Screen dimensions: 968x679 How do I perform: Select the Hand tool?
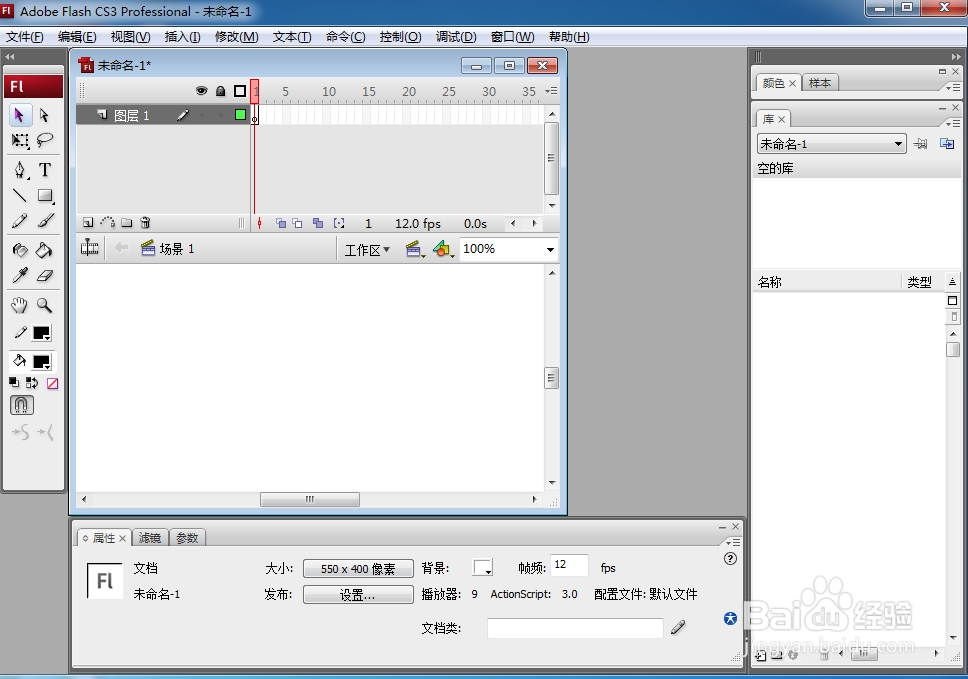(x=20, y=304)
